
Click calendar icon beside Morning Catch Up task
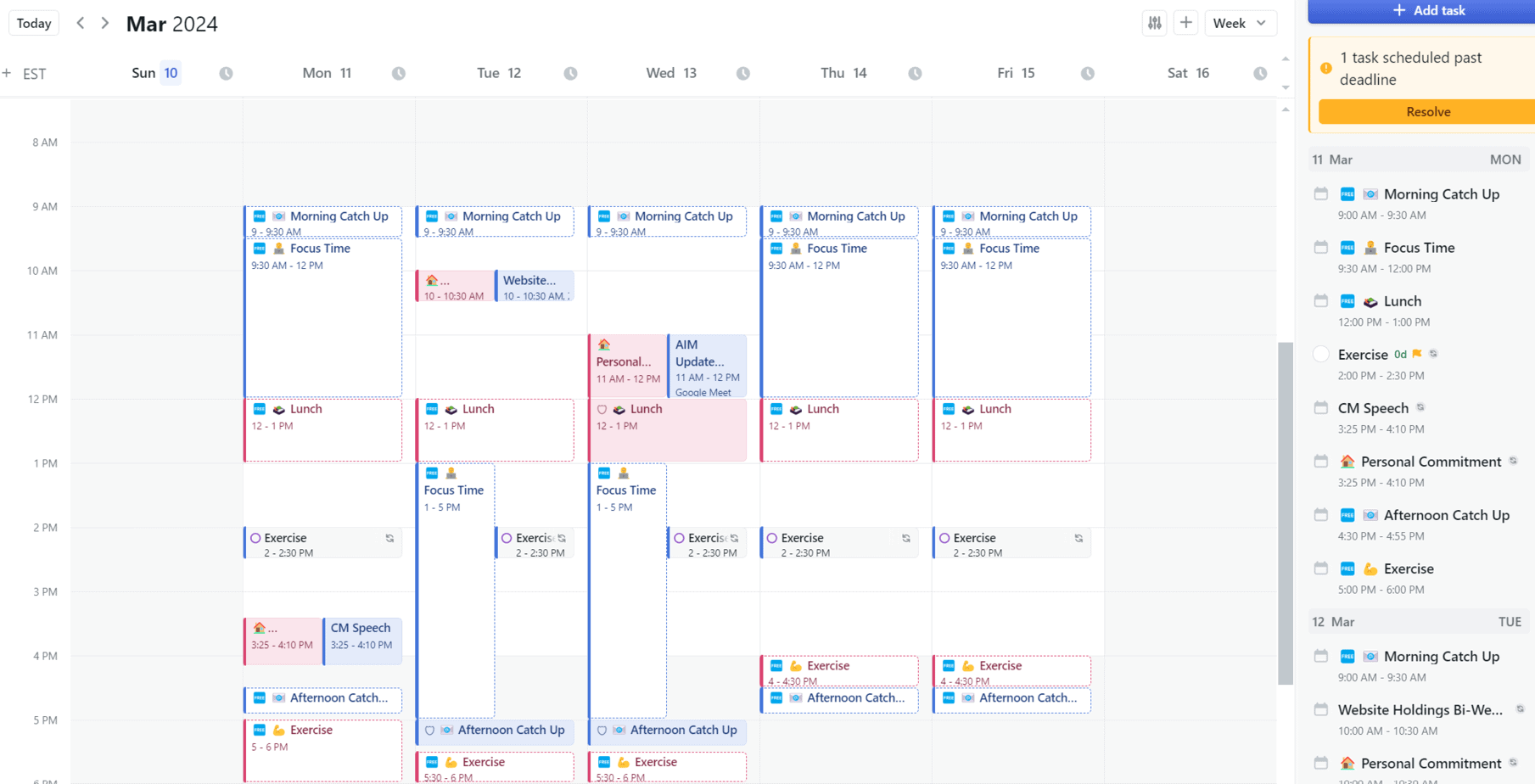tap(1320, 194)
